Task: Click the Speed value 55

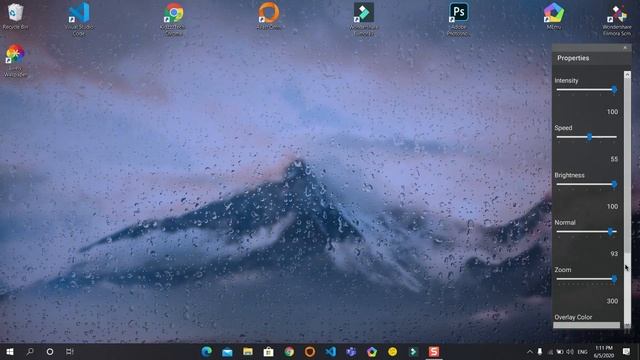Action: (614, 159)
